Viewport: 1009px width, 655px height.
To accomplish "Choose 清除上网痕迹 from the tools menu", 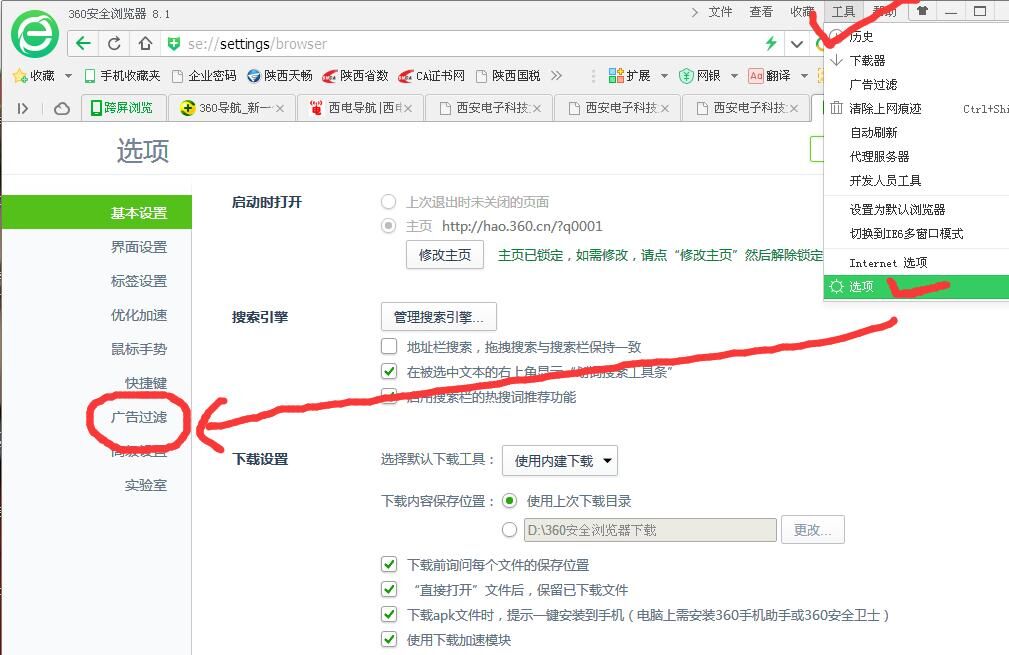I will [885, 108].
